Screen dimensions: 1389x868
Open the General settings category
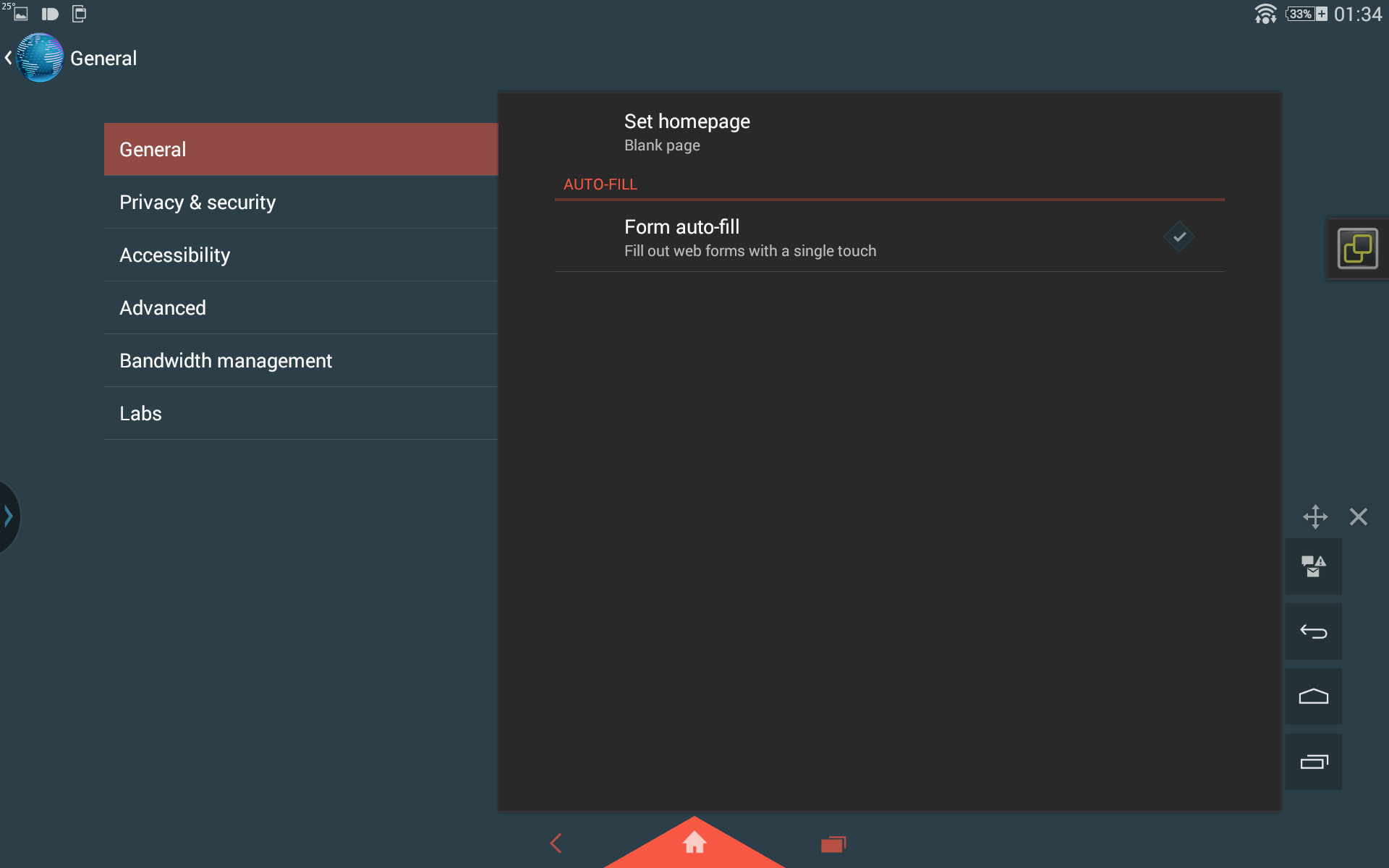click(x=301, y=149)
